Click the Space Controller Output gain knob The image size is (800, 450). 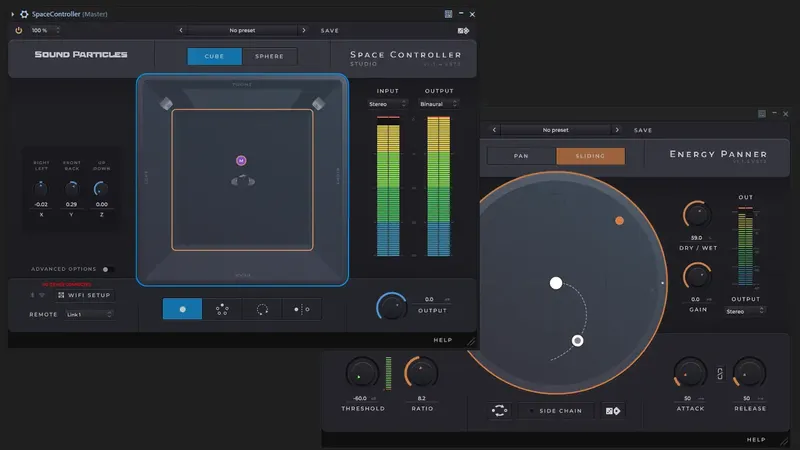[392, 307]
